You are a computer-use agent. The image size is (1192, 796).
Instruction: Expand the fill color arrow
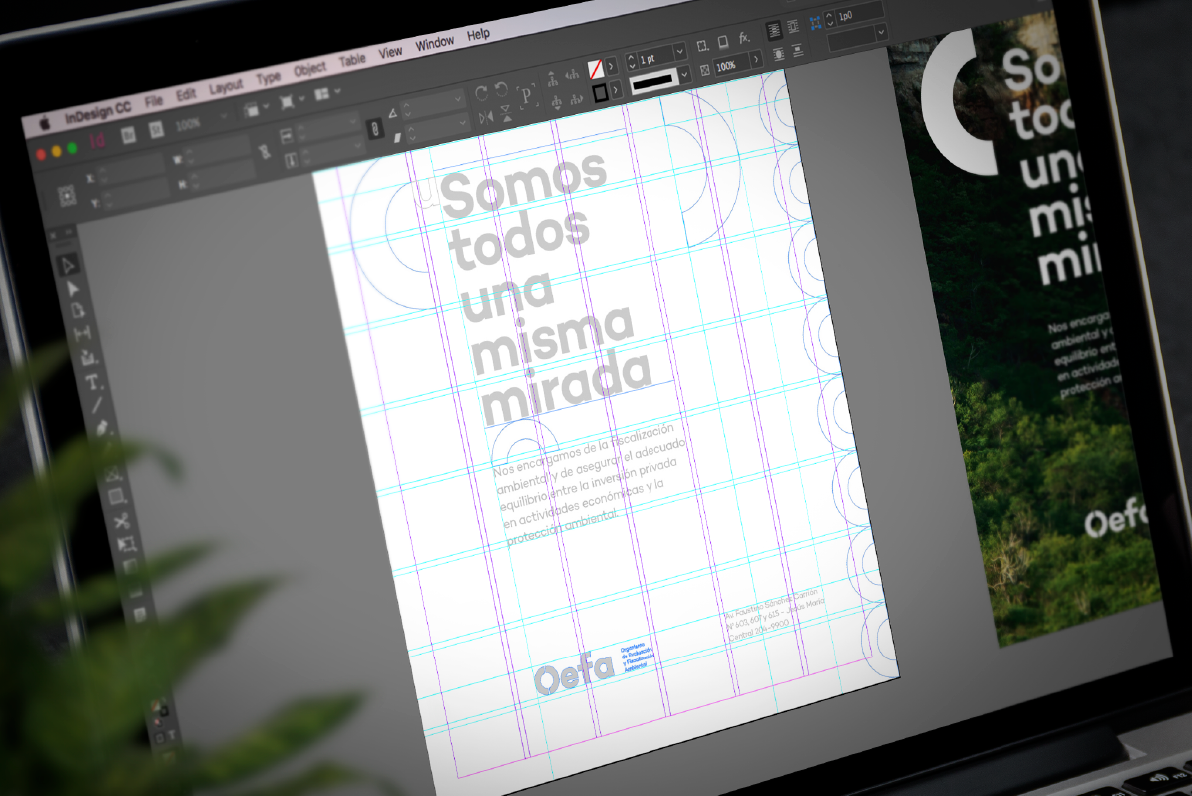point(610,67)
